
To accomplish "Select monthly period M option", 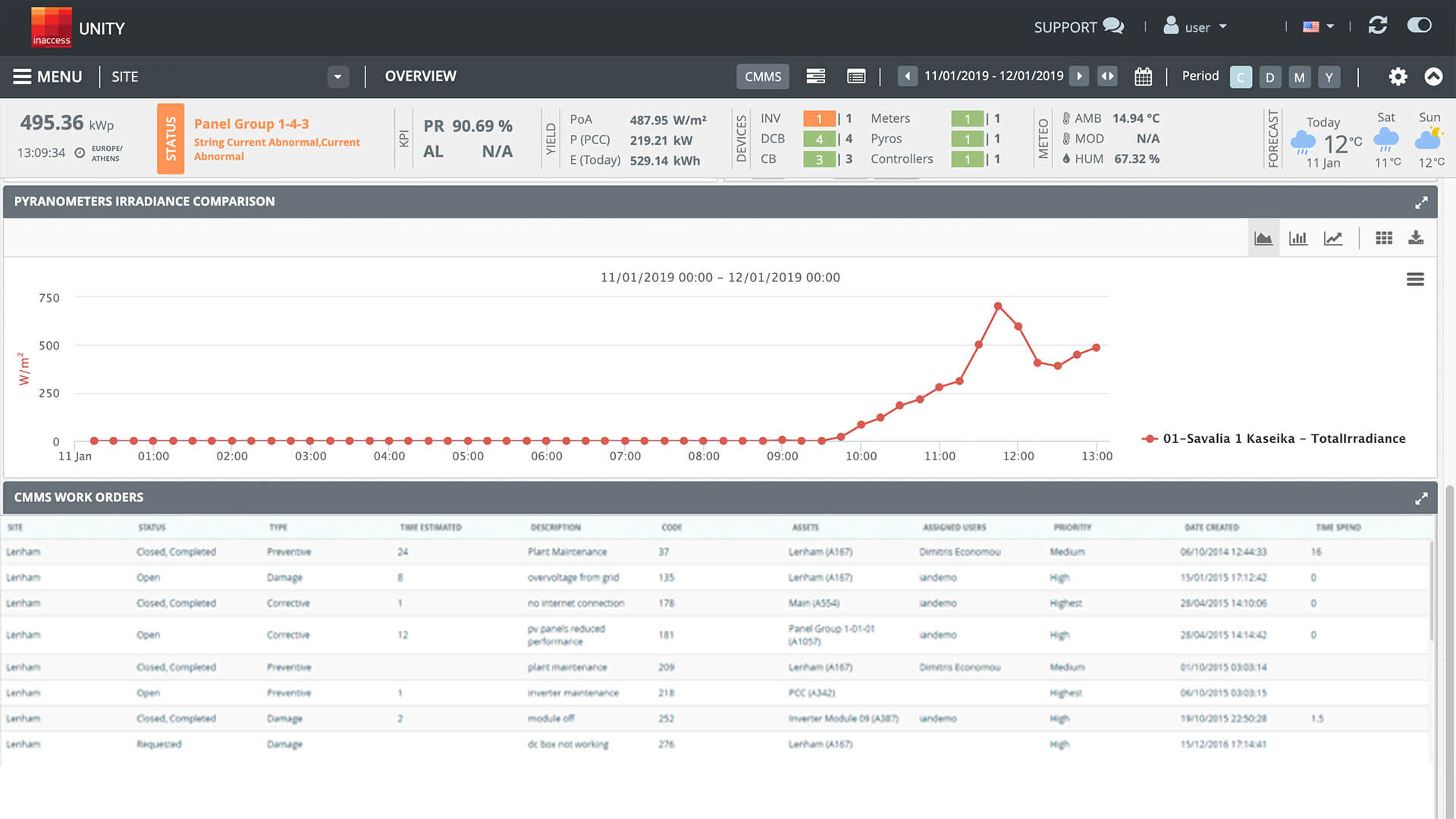I will pyautogui.click(x=1300, y=77).
